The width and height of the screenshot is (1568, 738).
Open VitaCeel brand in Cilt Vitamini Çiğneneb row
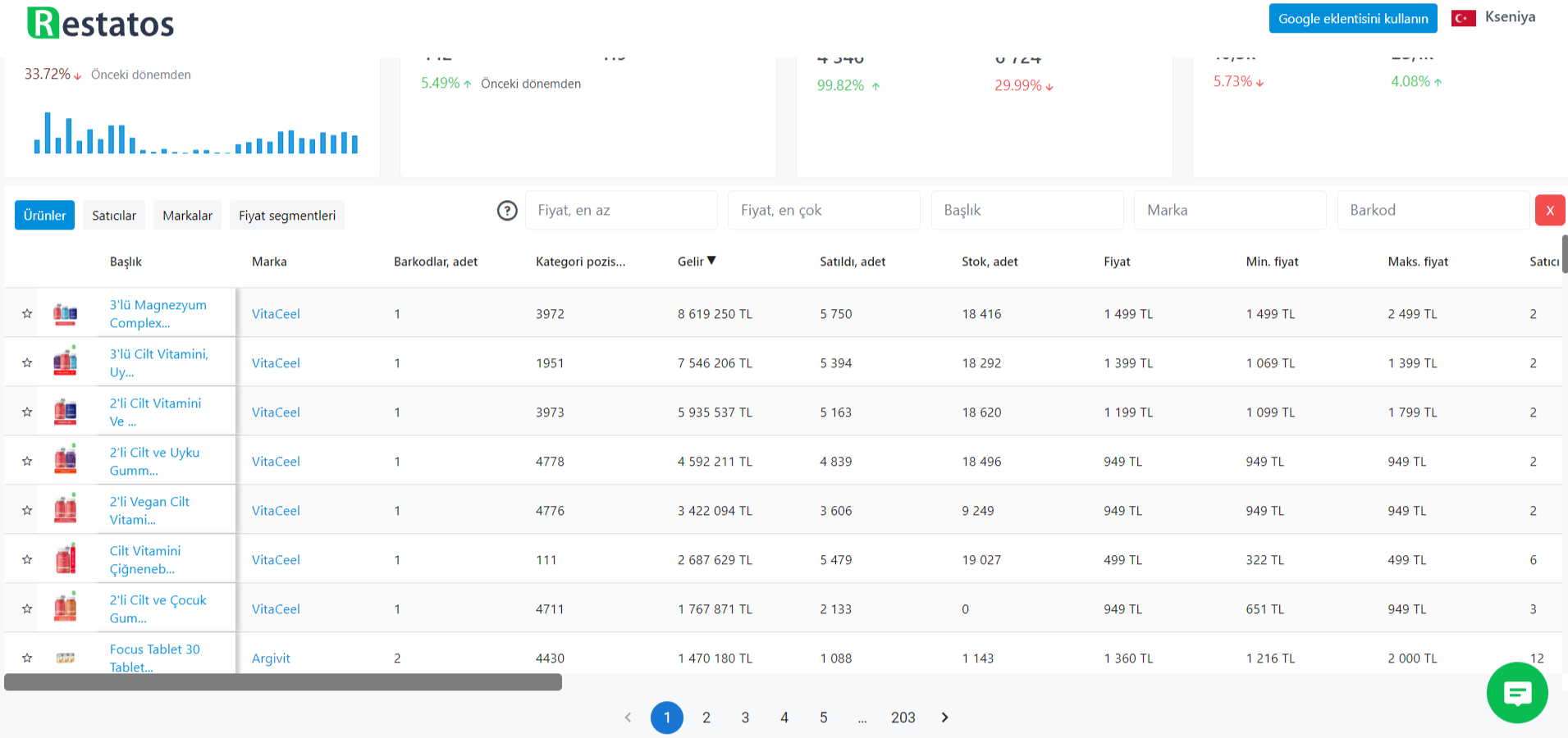pyautogui.click(x=276, y=560)
